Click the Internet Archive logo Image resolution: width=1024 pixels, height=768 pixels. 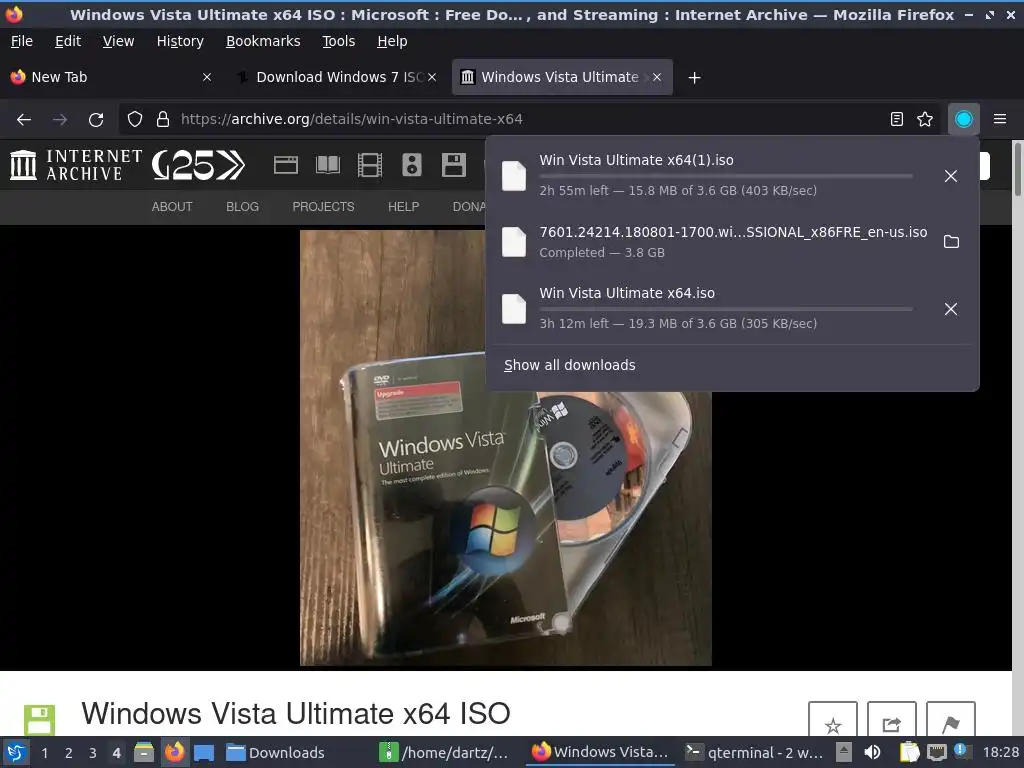pyautogui.click(x=76, y=165)
